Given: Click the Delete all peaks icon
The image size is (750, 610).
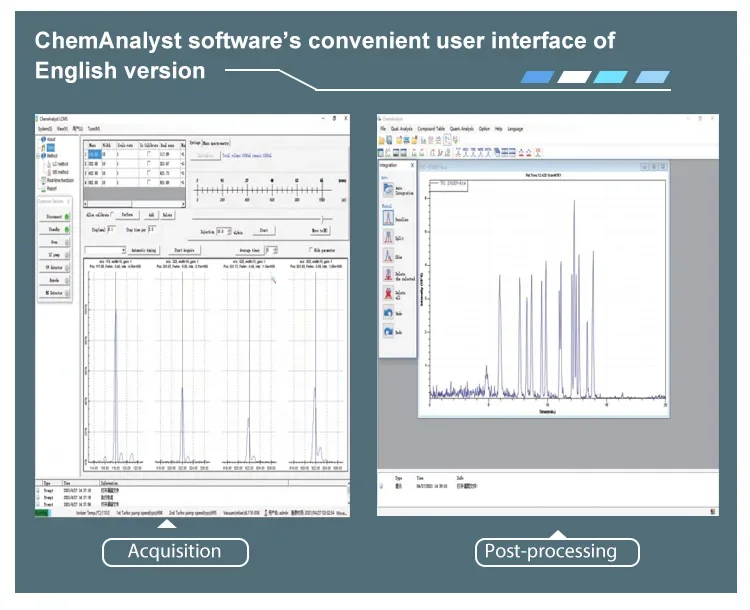Looking at the screenshot, I should [388, 293].
